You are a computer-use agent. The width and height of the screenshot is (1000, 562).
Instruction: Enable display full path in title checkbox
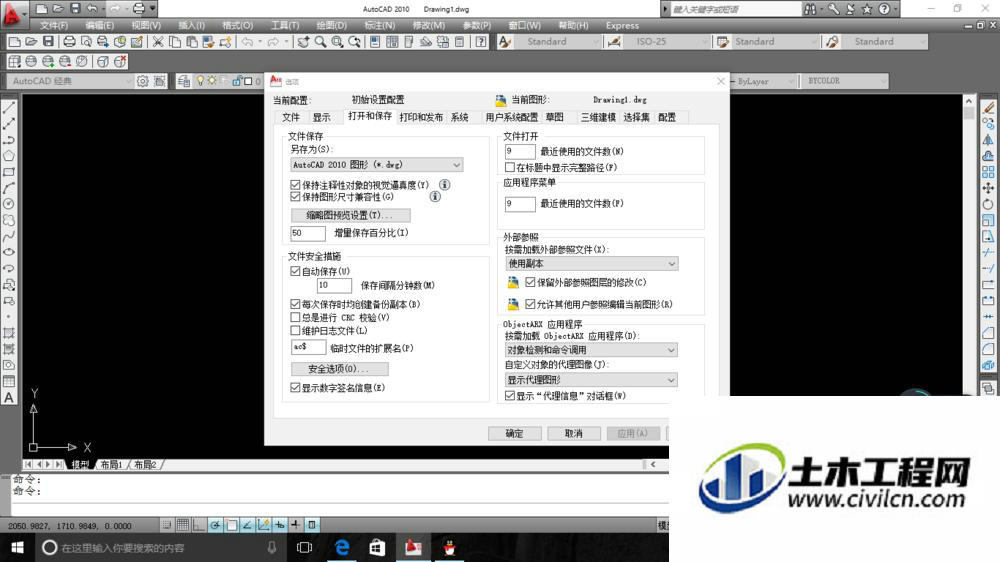510,167
